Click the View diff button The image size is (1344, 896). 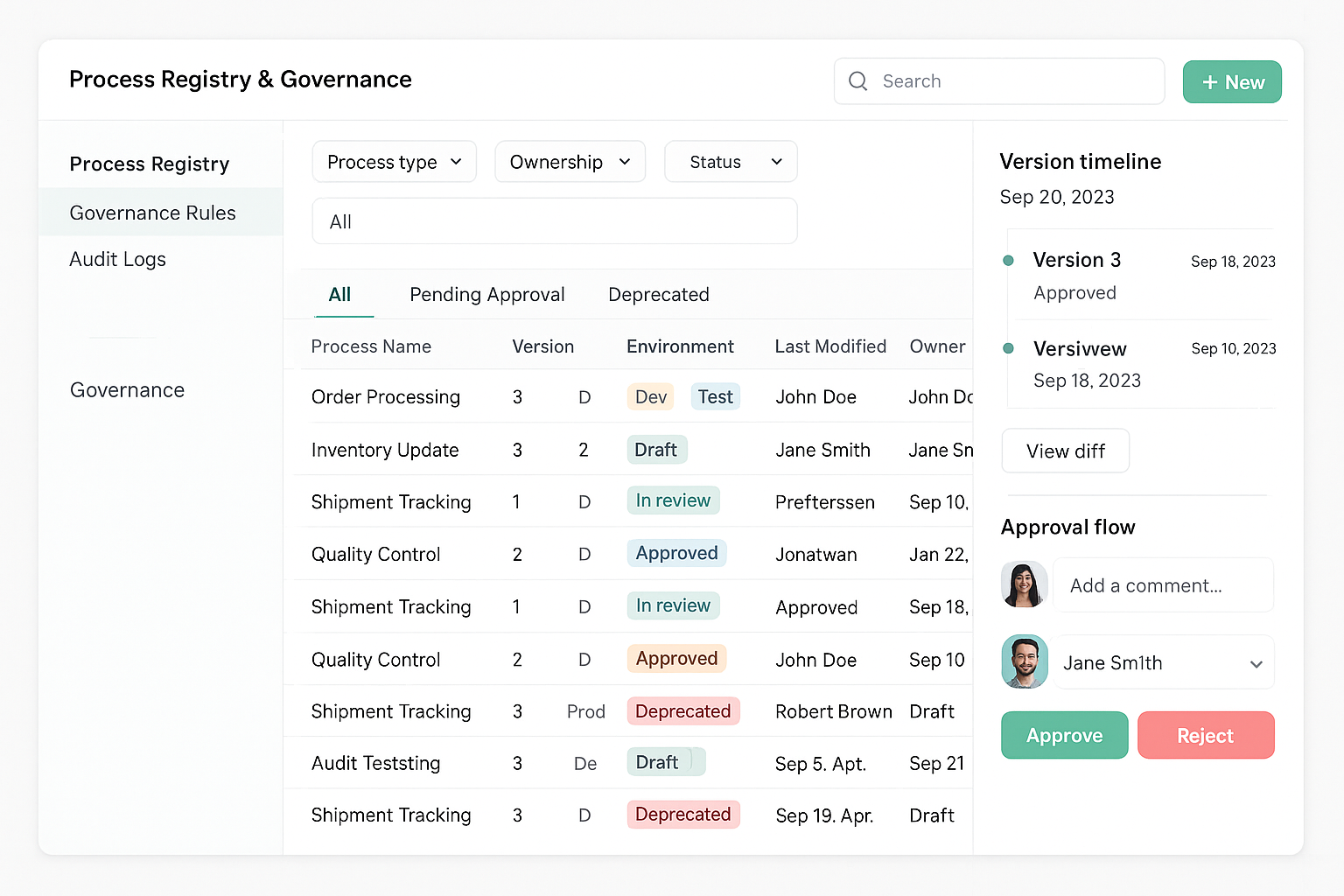click(1065, 451)
